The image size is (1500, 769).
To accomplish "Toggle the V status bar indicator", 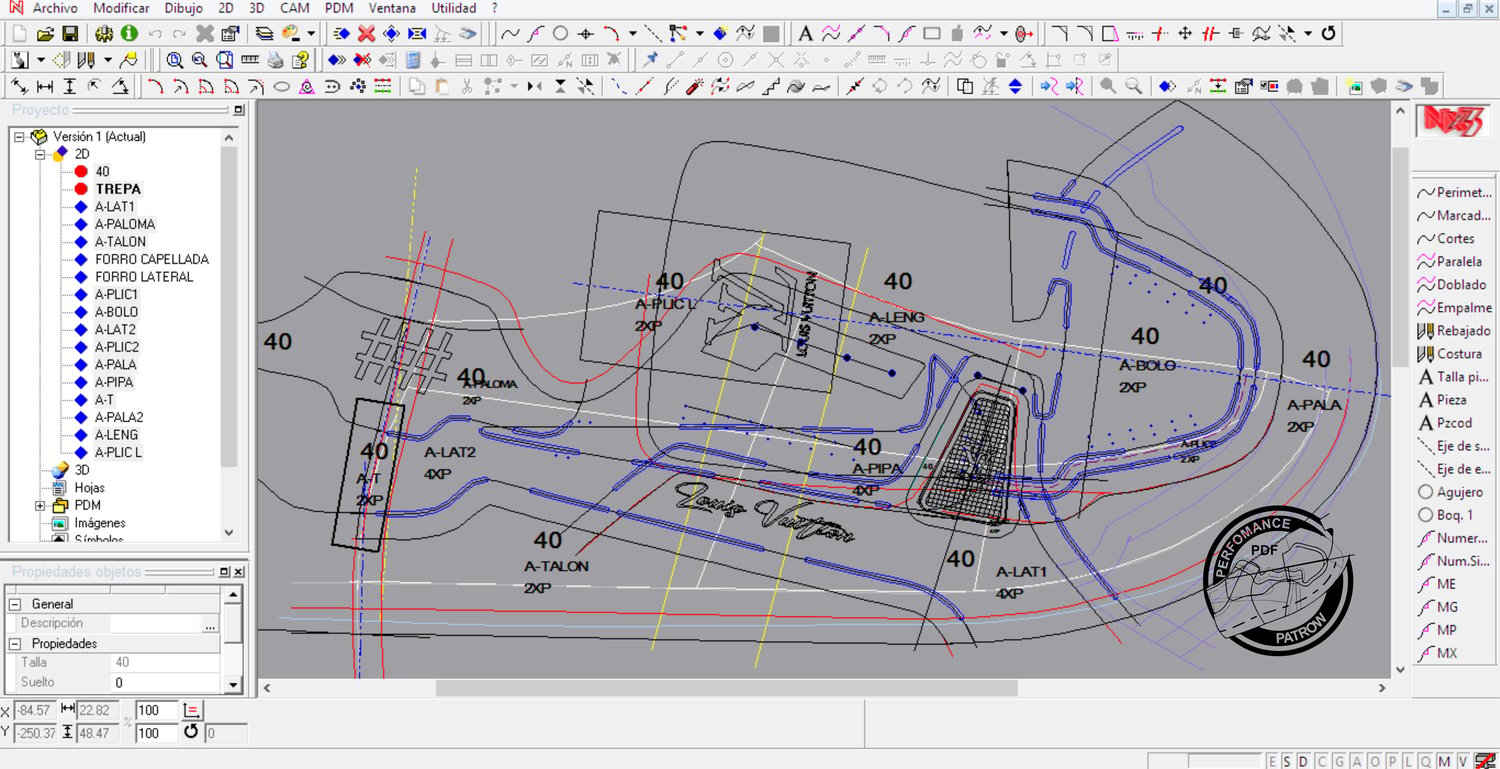I will pos(1462,761).
